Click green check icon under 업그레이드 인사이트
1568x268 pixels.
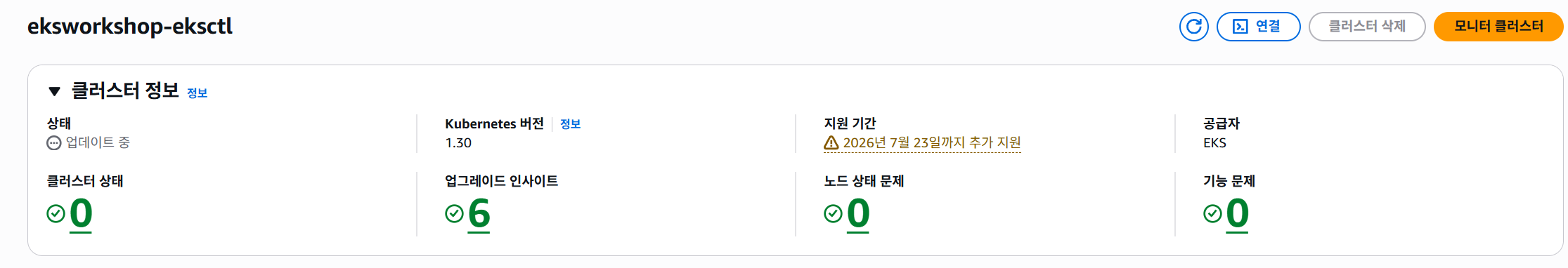(454, 213)
